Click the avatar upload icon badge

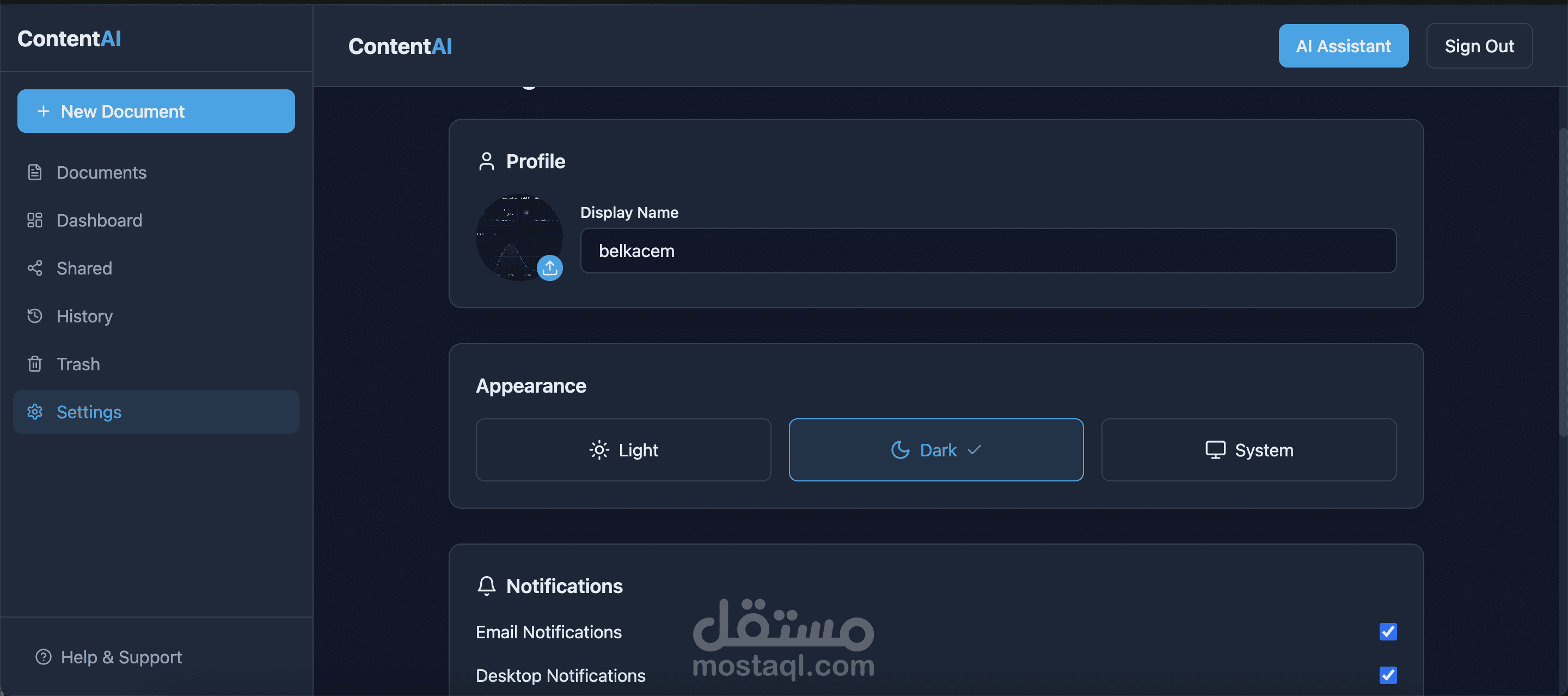550,268
